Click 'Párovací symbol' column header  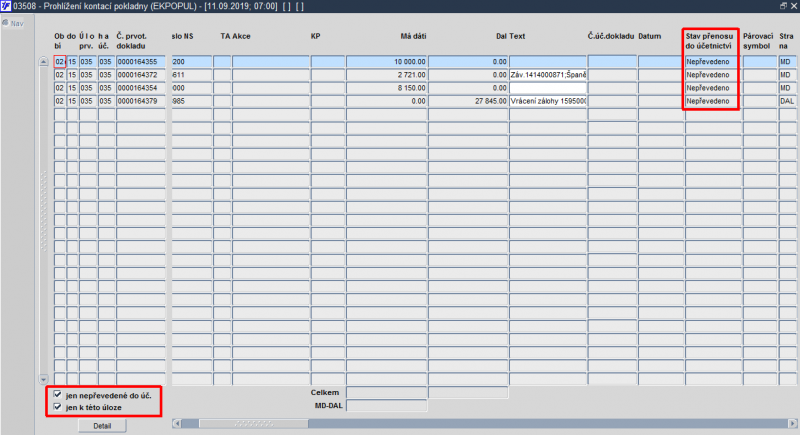(758, 41)
